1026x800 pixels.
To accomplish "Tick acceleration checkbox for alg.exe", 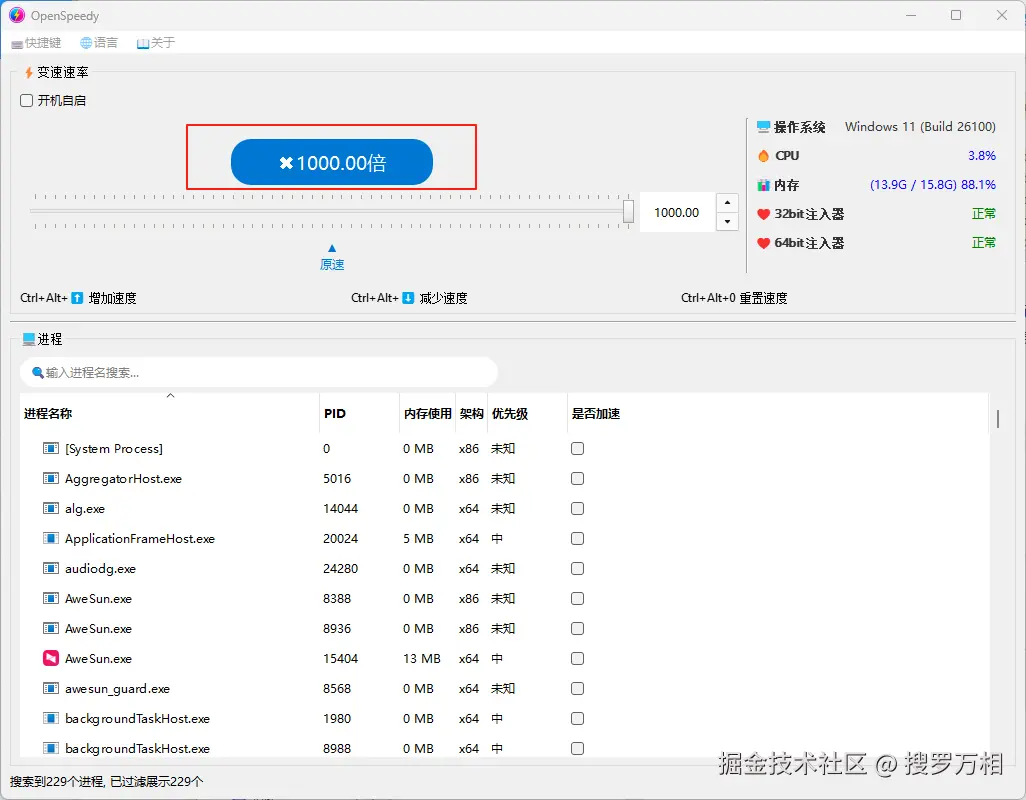I will tap(577, 509).
